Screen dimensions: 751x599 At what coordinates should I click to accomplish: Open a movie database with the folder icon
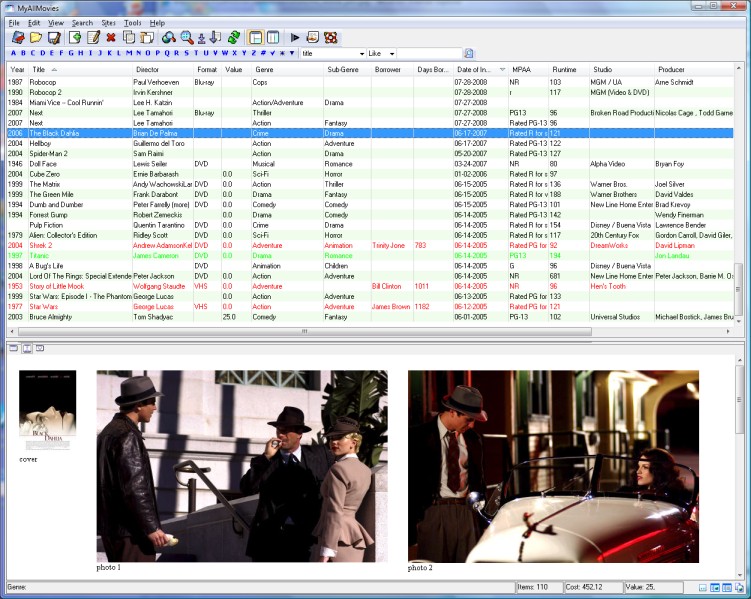pyautogui.click(x=36, y=37)
